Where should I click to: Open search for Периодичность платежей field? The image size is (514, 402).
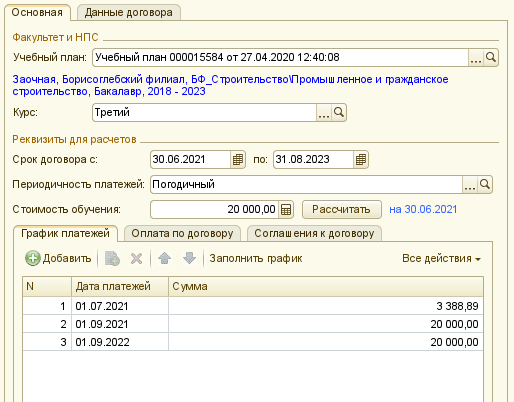click(485, 184)
